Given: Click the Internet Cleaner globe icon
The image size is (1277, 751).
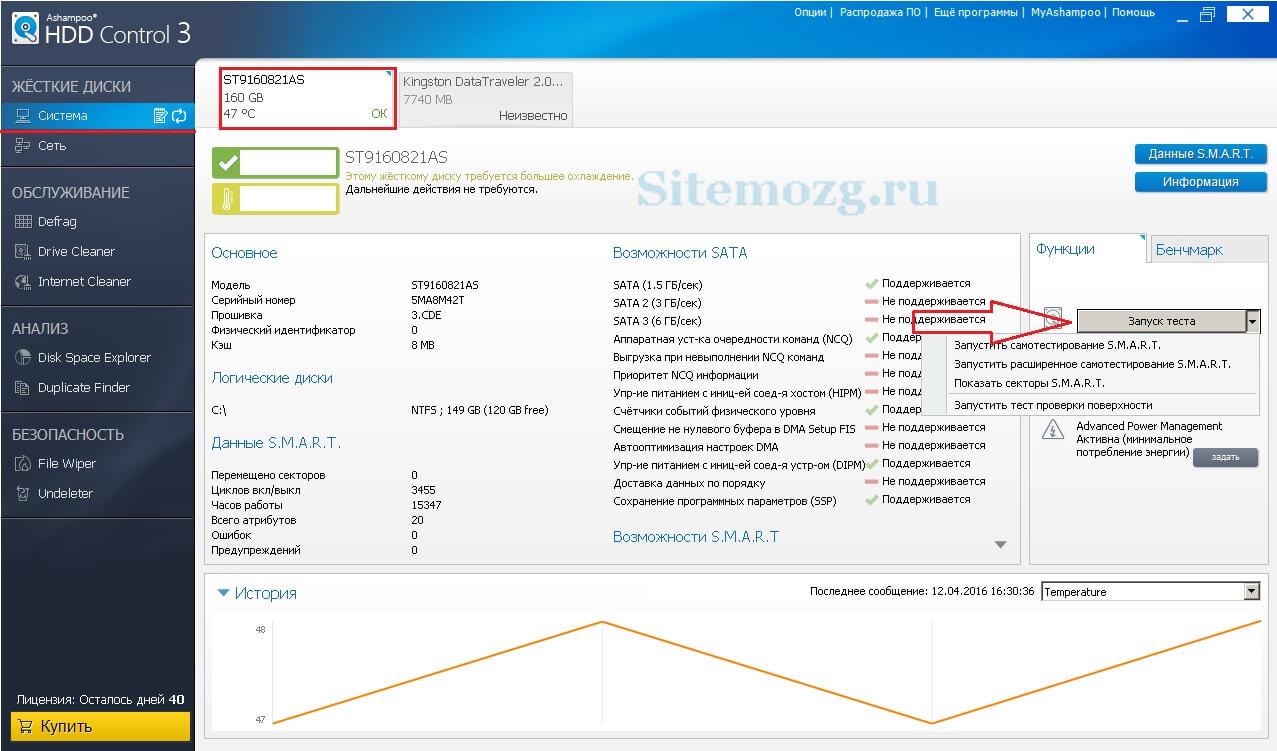Looking at the screenshot, I should (x=22, y=282).
